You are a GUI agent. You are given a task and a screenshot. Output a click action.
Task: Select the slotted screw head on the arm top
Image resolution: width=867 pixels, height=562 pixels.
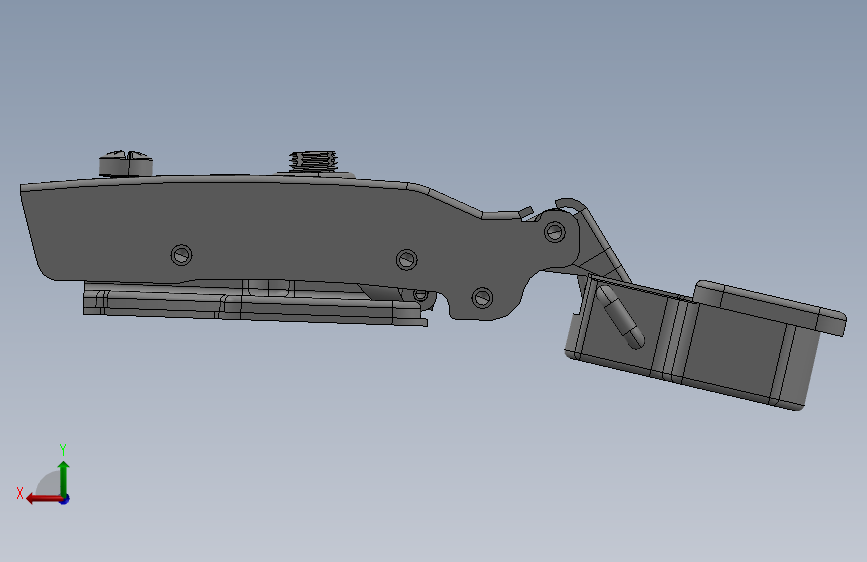pyautogui.click(x=126, y=163)
